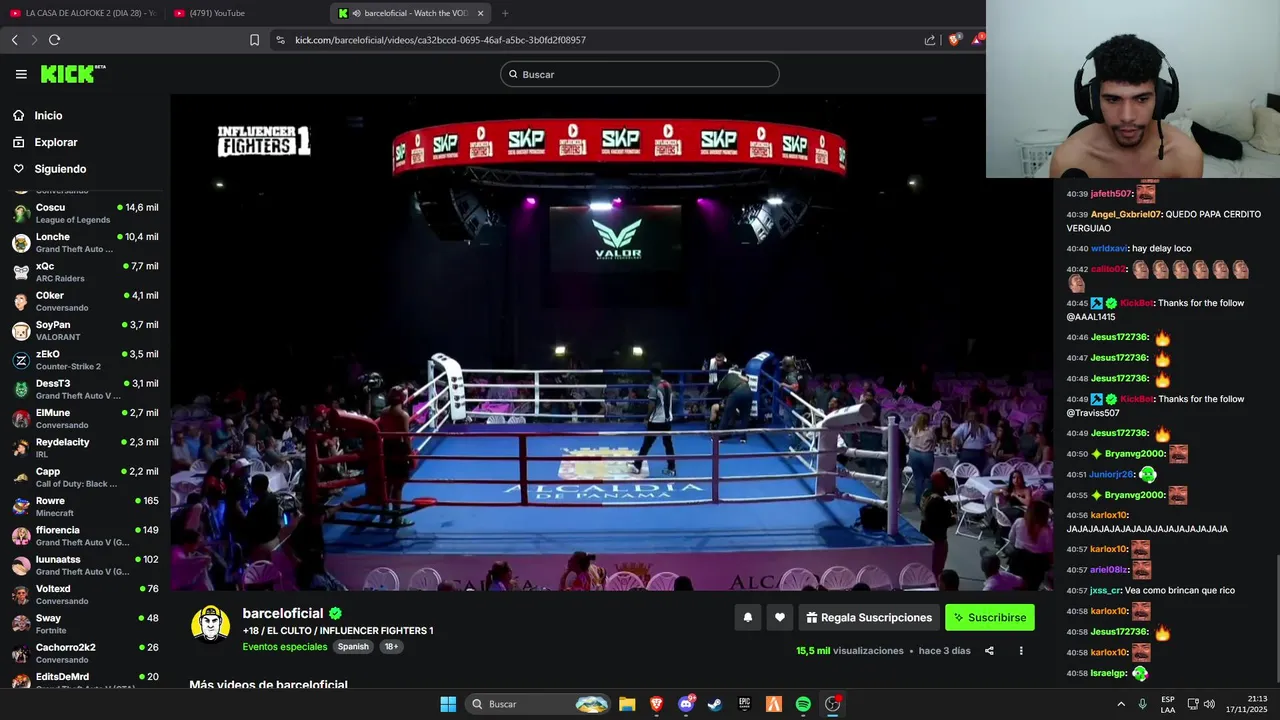Open Coscu's channel in sidebar
The height and width of the screenshot is (720, 1280).
[85, 213]
